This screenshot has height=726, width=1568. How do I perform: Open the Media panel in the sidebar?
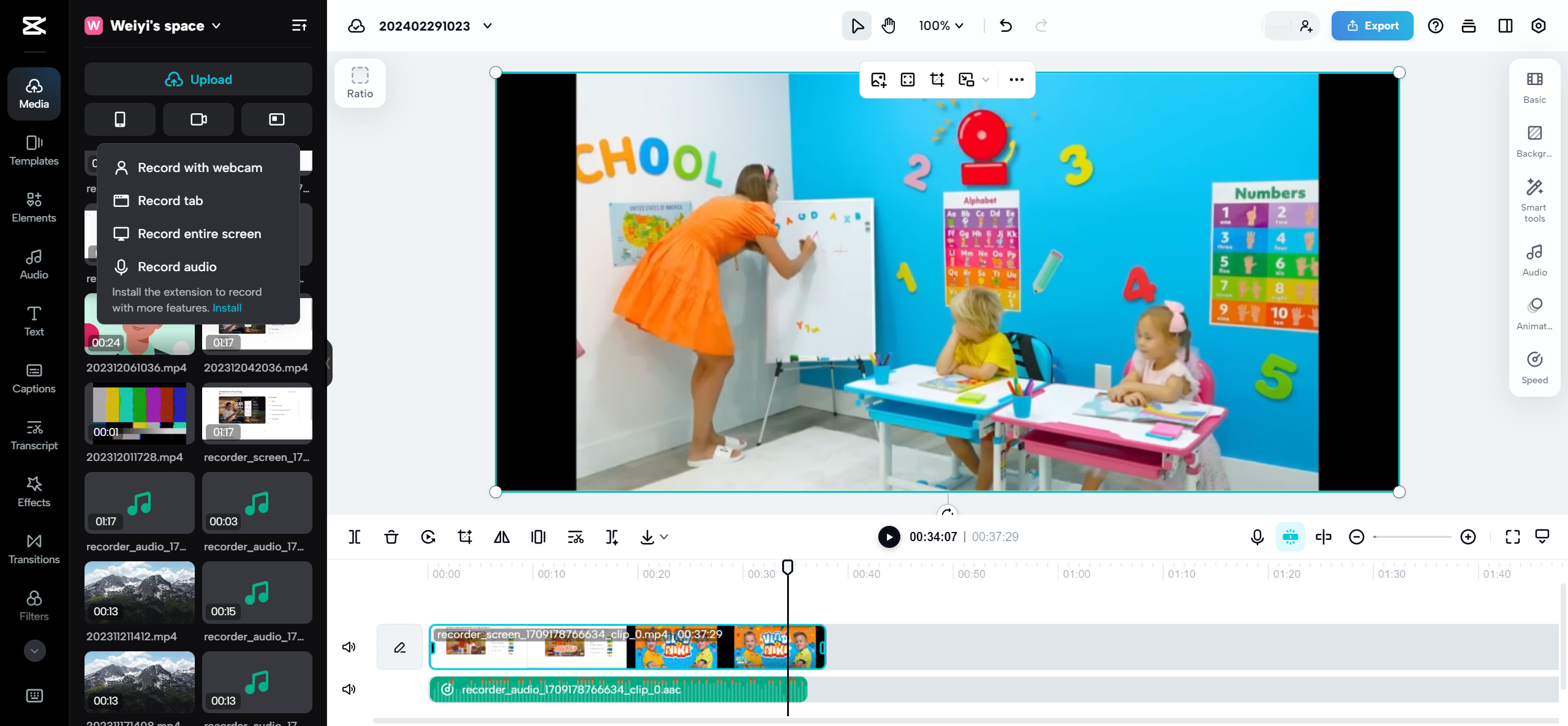(34, 93)
